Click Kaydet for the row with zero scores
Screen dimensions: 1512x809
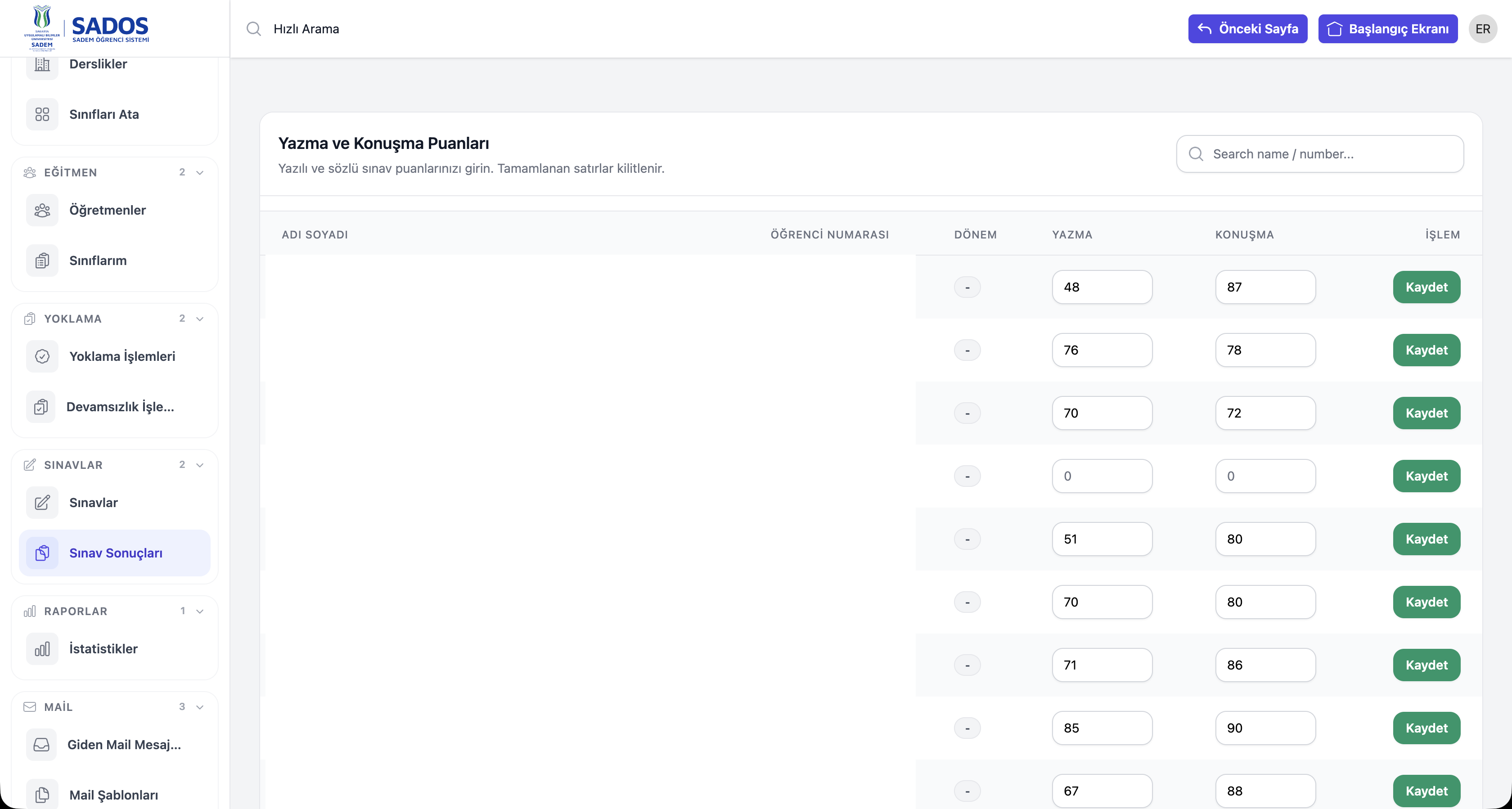click(x=1426, y=476)
